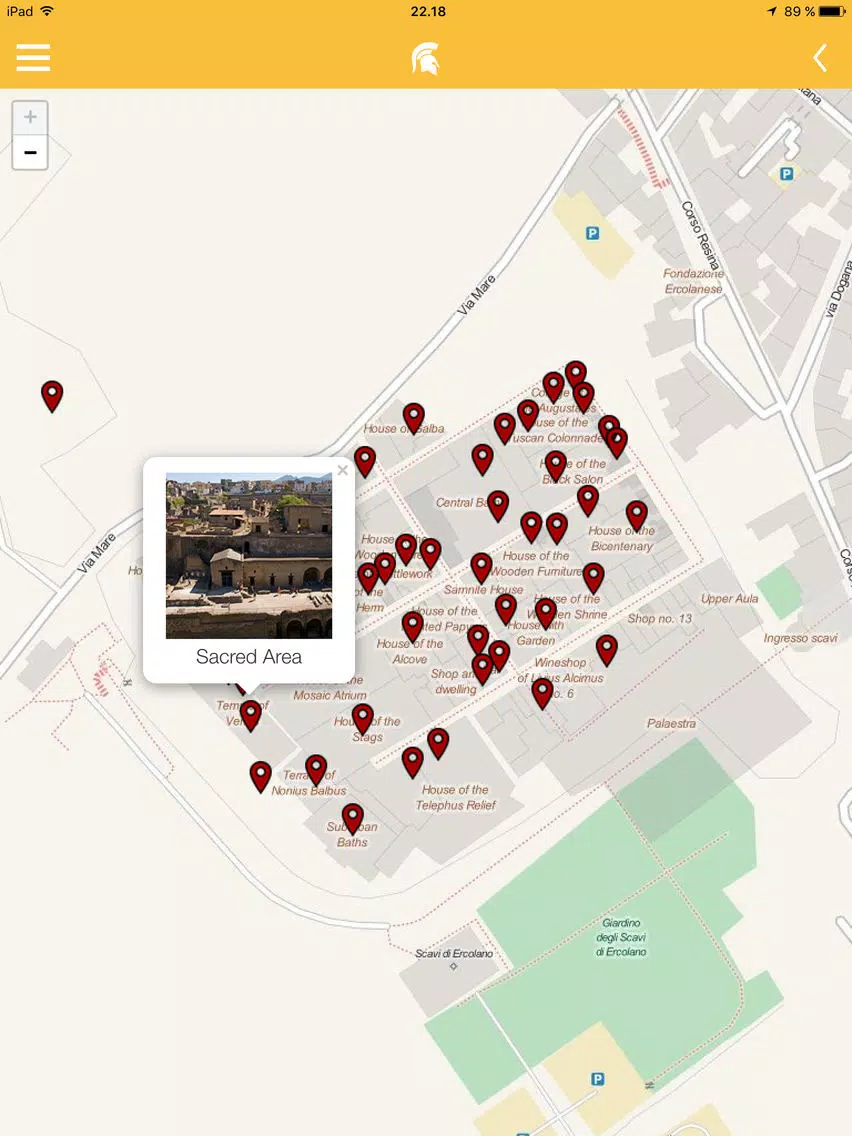Go back with the chevron arrow
Screen dimensions: 852x1136
[x=819, y=58]
